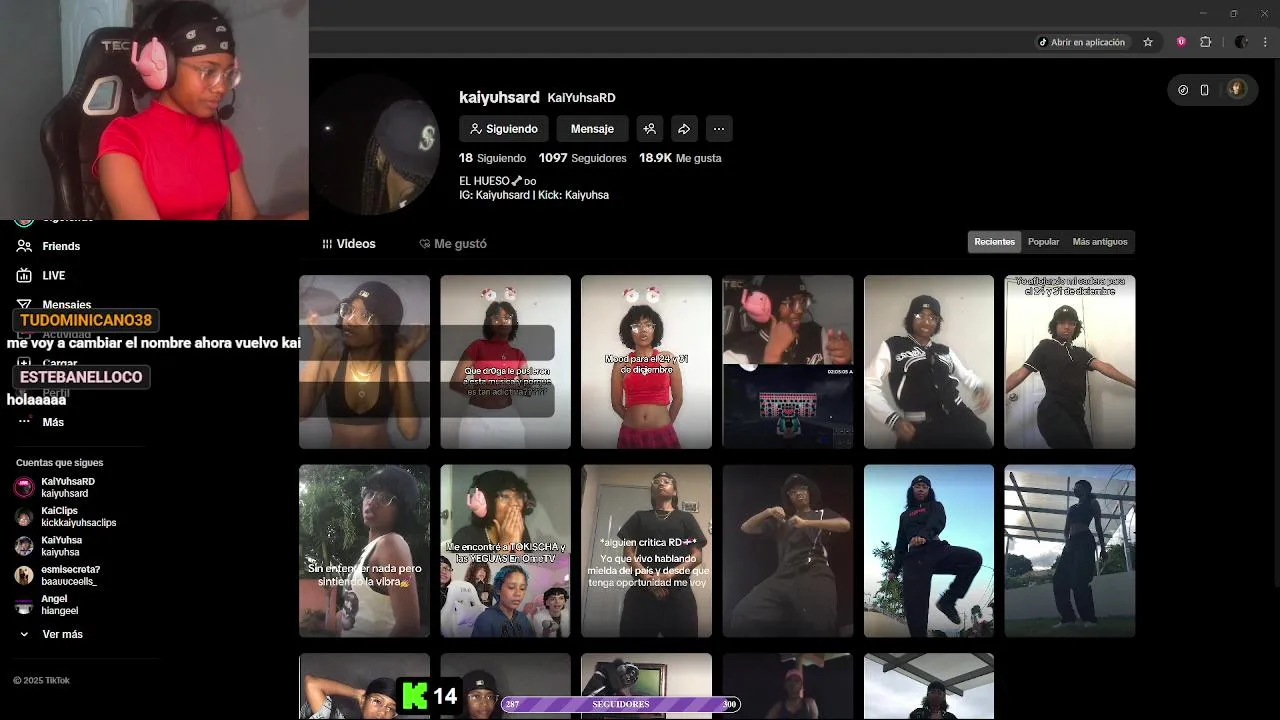The width and height of the screenshot is (1280, 720).
Task: Switch to the Videos tab
Action: 349,244
